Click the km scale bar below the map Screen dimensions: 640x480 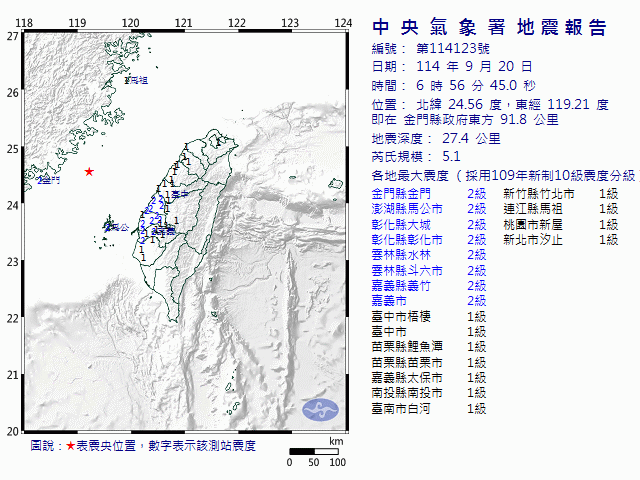click(313, 451)
